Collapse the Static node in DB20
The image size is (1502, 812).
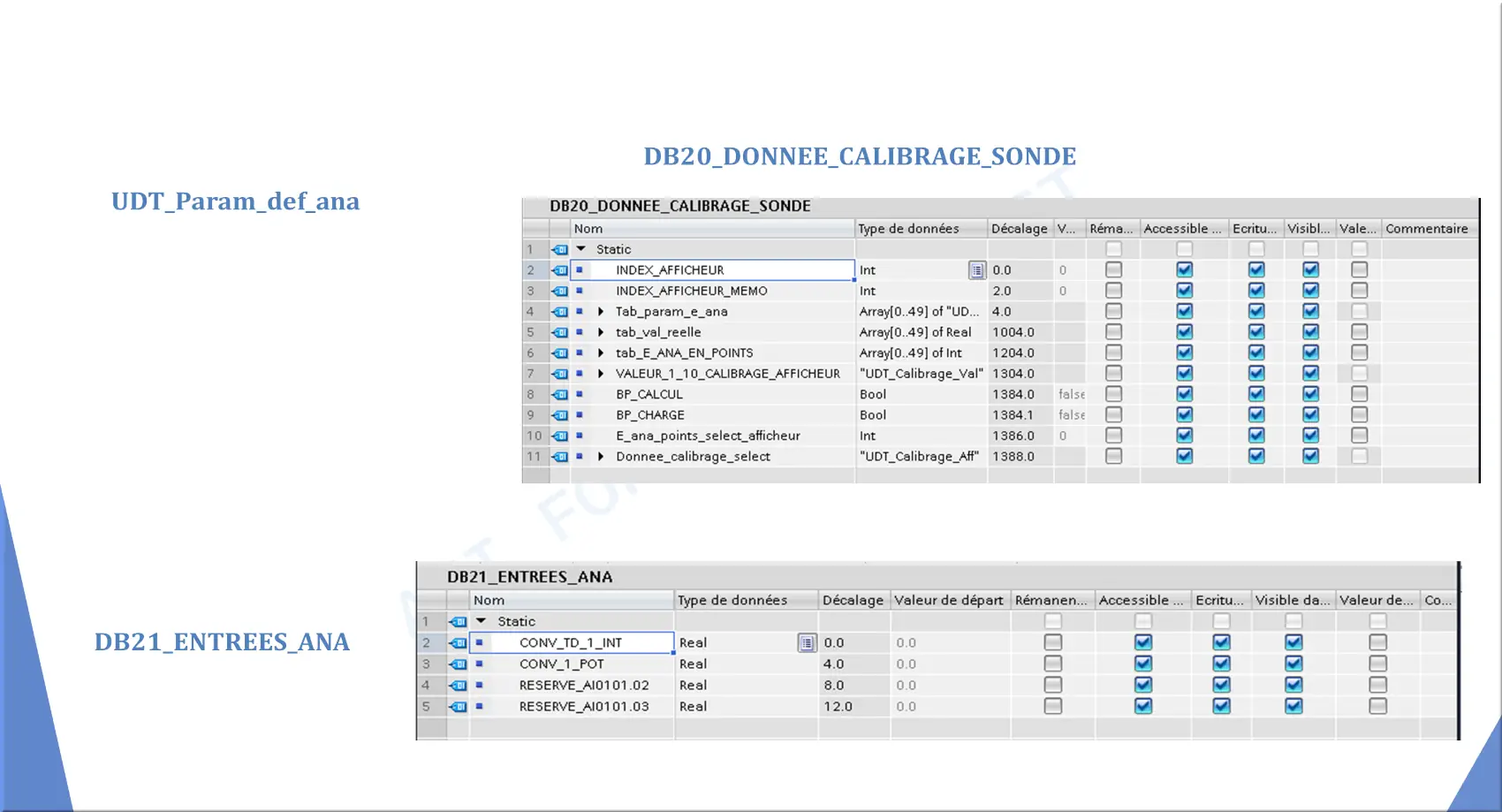point(581,249)
